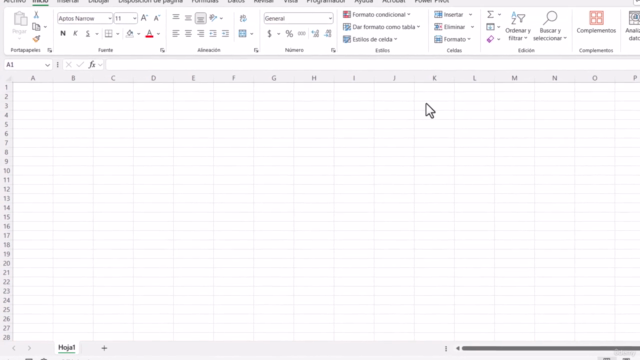Open the Fuente dialog launcher

click(x=162, y=50)
